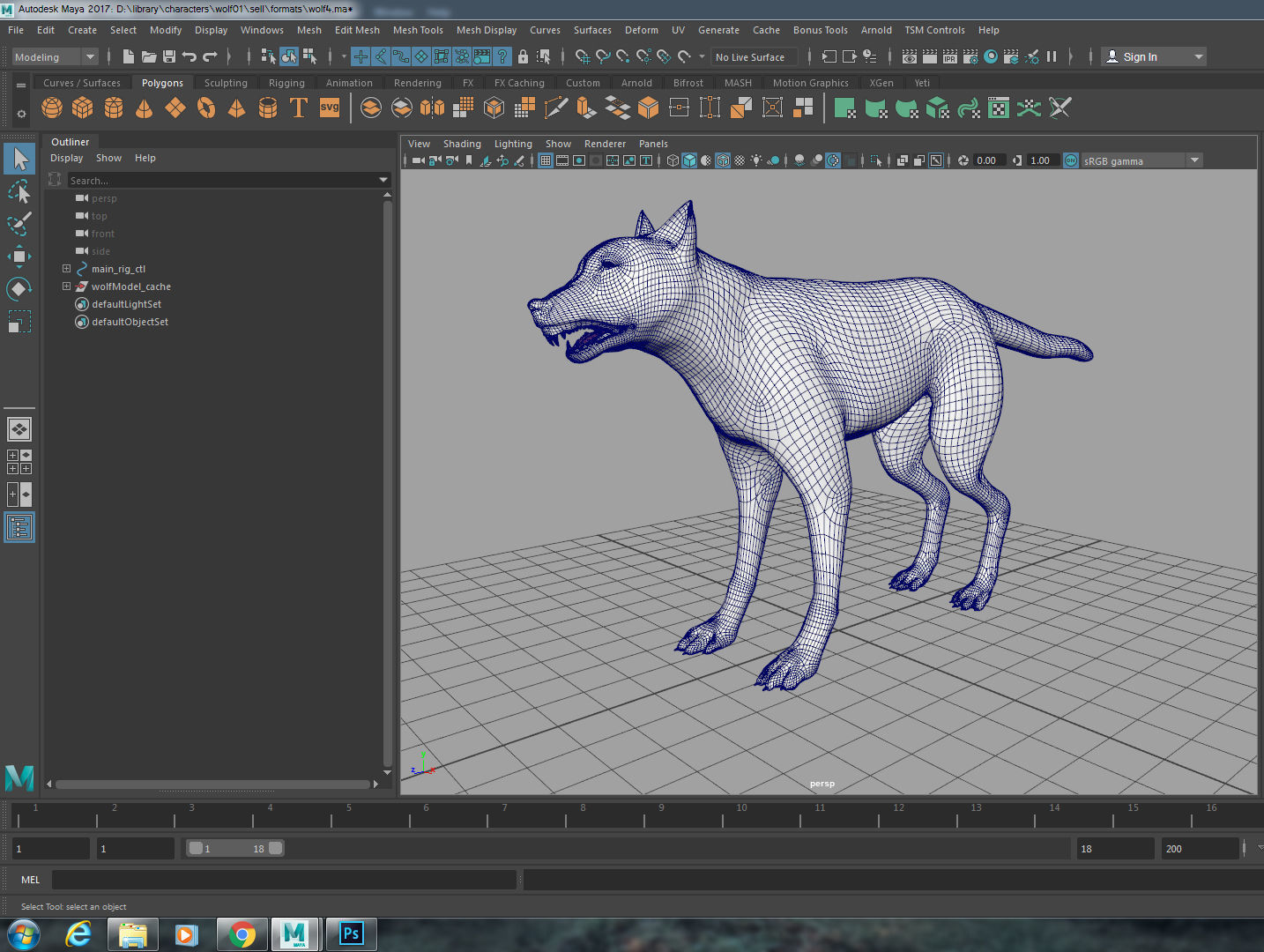Image resolution: width=1264 pixels, height=952 pixels.
Task: Open the sRGB gamma view transform dropdown
Action: click(1141, 160)
